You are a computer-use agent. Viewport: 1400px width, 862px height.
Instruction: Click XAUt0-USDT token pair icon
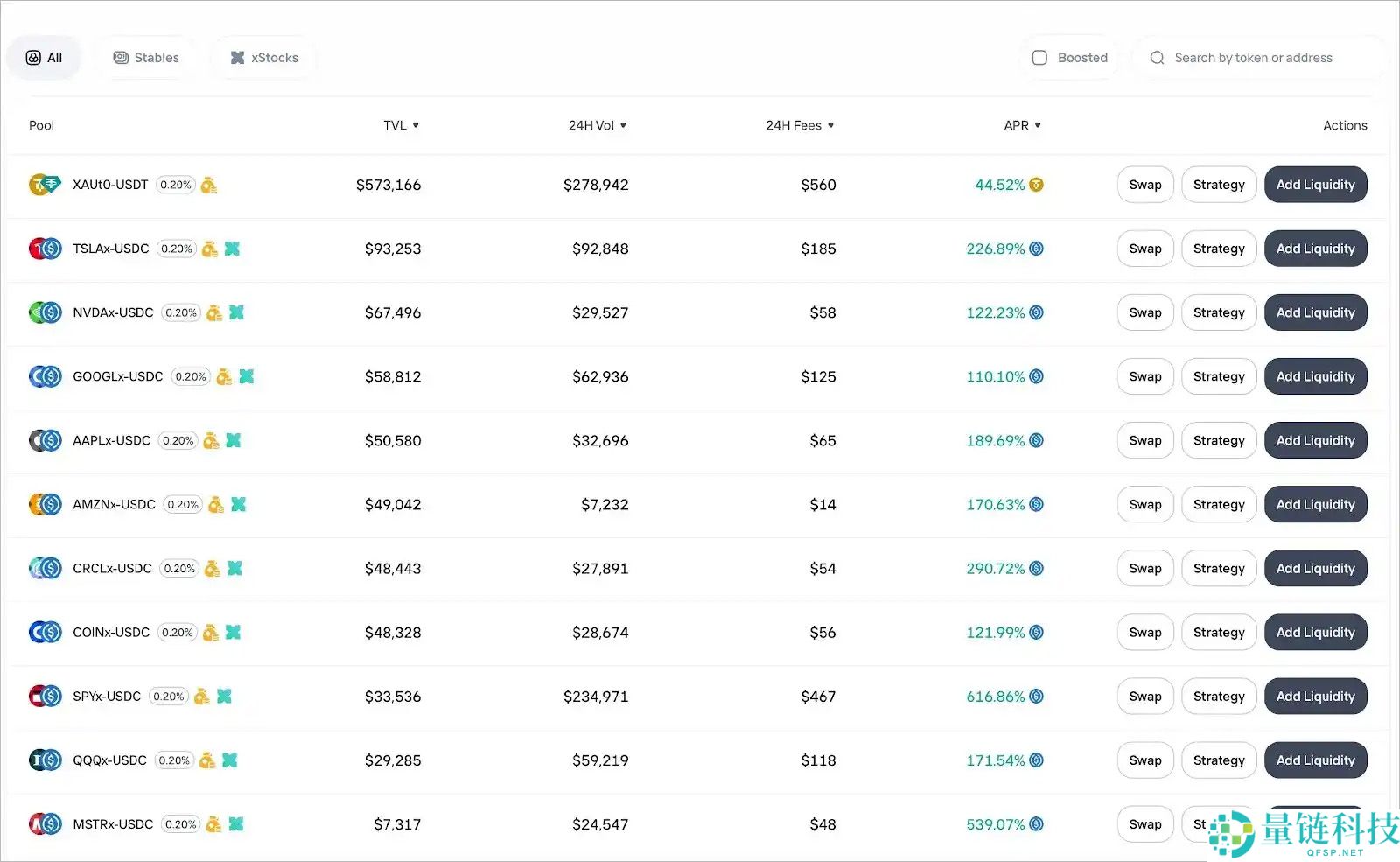[x=45, y=185]
